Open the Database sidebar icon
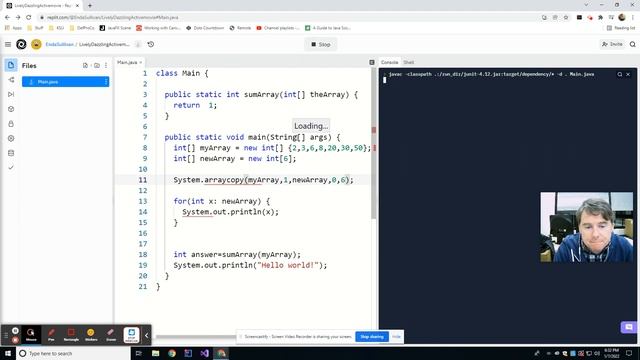This screenshot has width=640, height=360. click(x=11, y=153)
